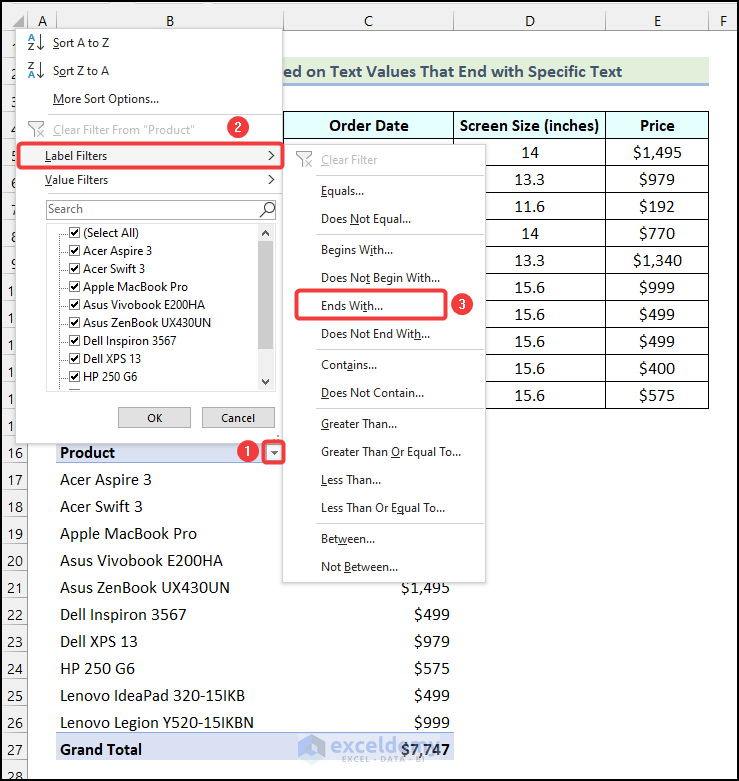Click the Screen Size (inches) header cell
739x781 pixels.
click(529, 126)
